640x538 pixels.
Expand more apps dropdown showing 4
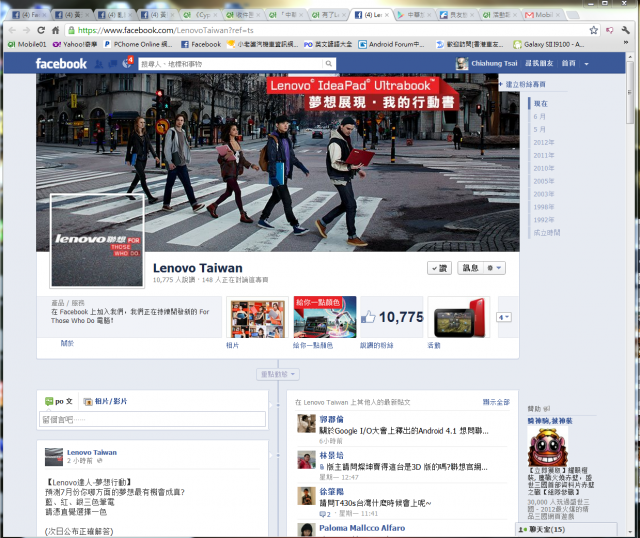tap(504, 317)
